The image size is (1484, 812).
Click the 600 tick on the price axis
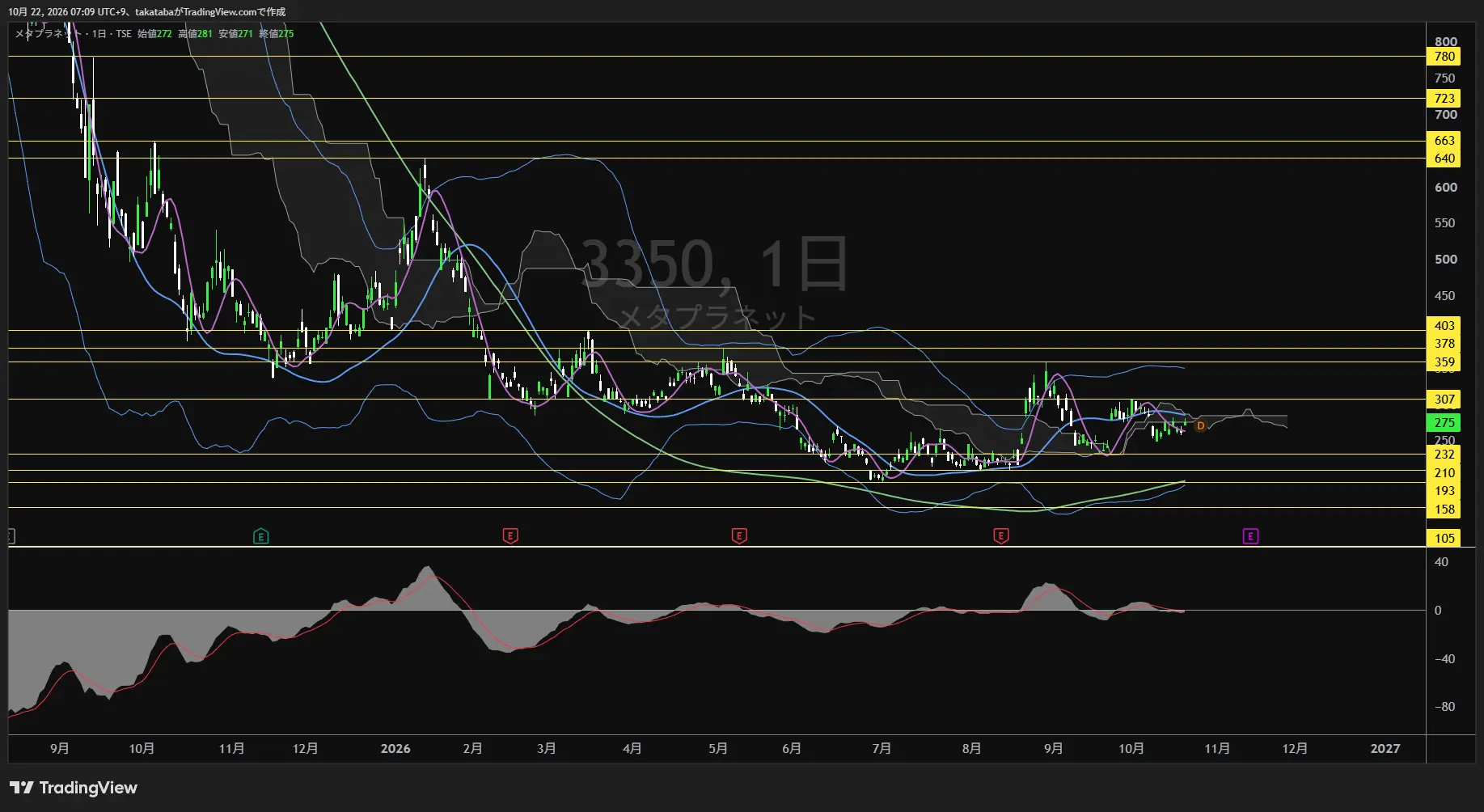click(1445, 188)
